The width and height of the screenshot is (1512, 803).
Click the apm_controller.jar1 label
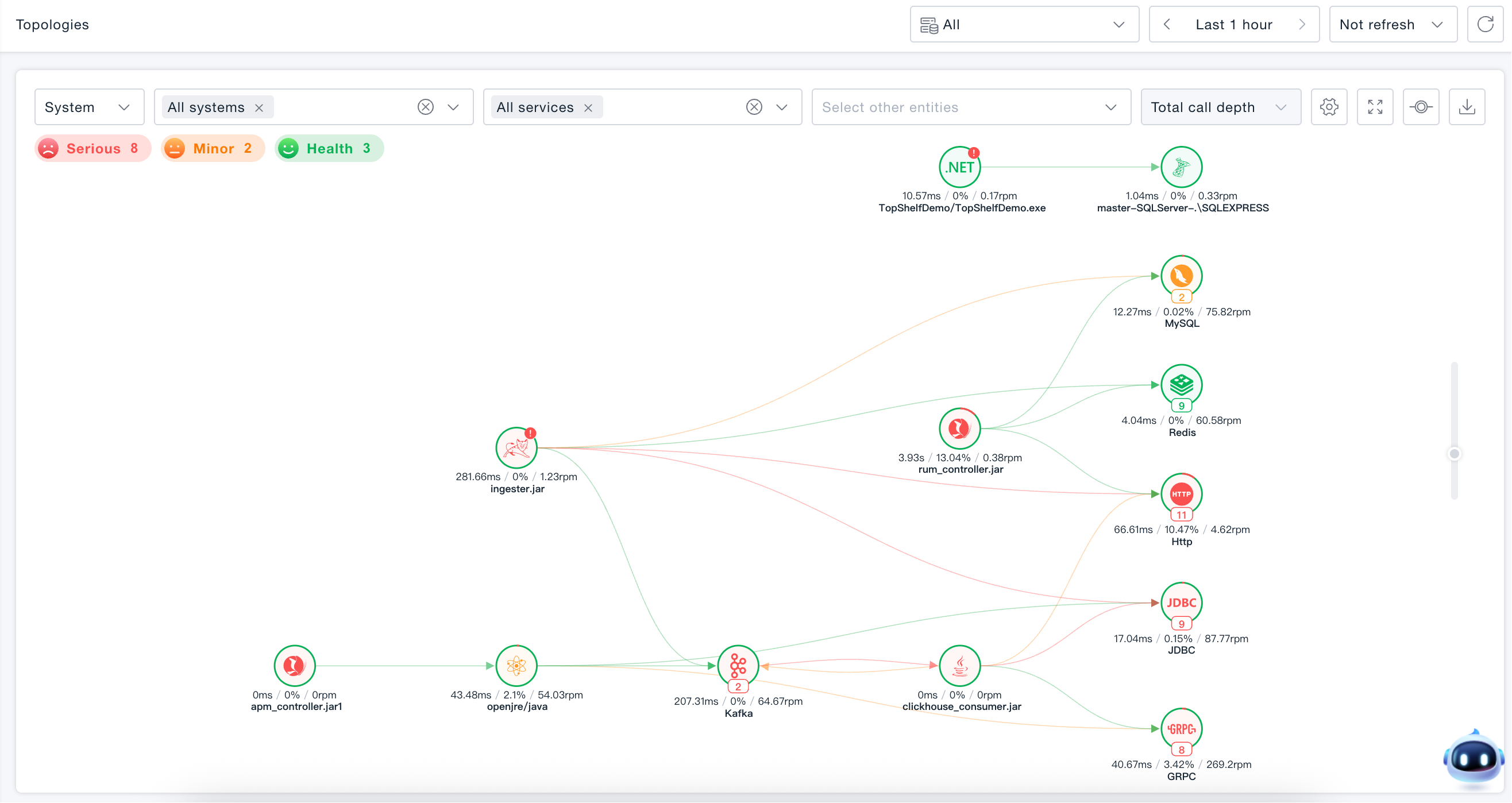[x=296, y=707]
